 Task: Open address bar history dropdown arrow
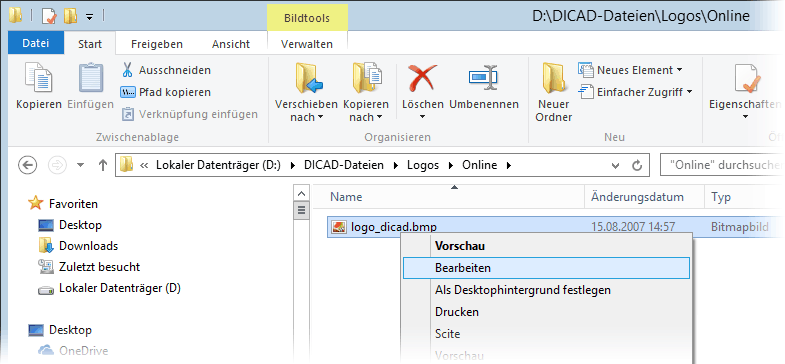point(616,165)
